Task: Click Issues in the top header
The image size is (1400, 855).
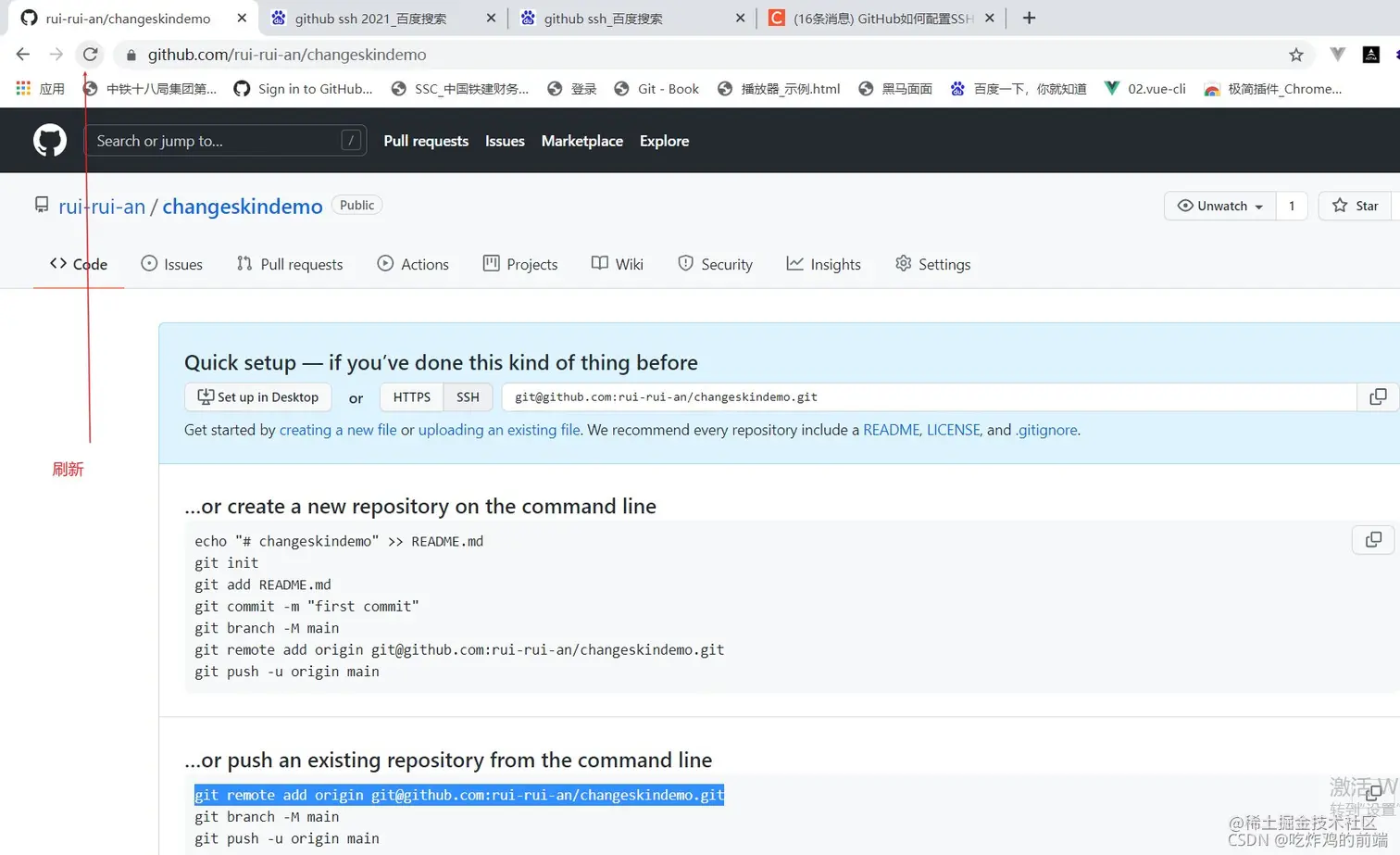Action: (505, 141)
